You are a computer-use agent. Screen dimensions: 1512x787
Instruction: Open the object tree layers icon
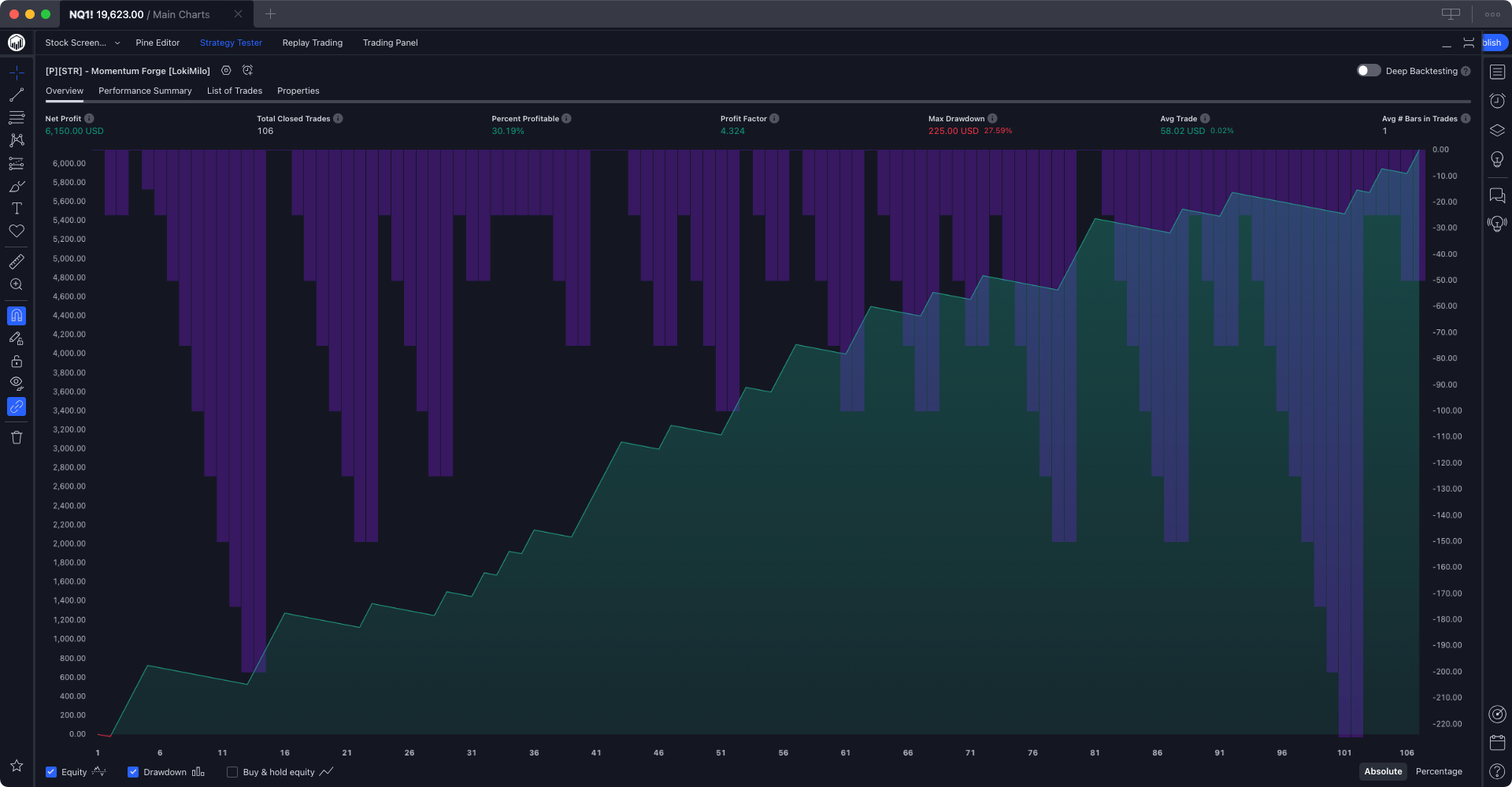point(1497,130)
